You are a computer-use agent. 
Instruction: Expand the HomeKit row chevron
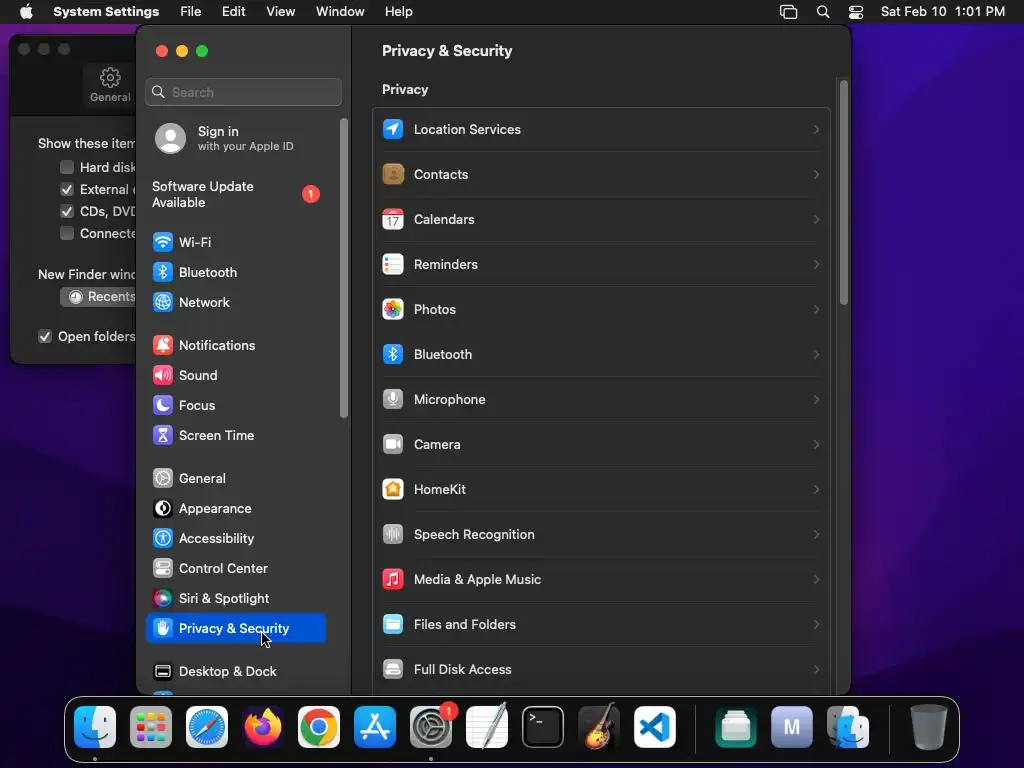(816, 490)
